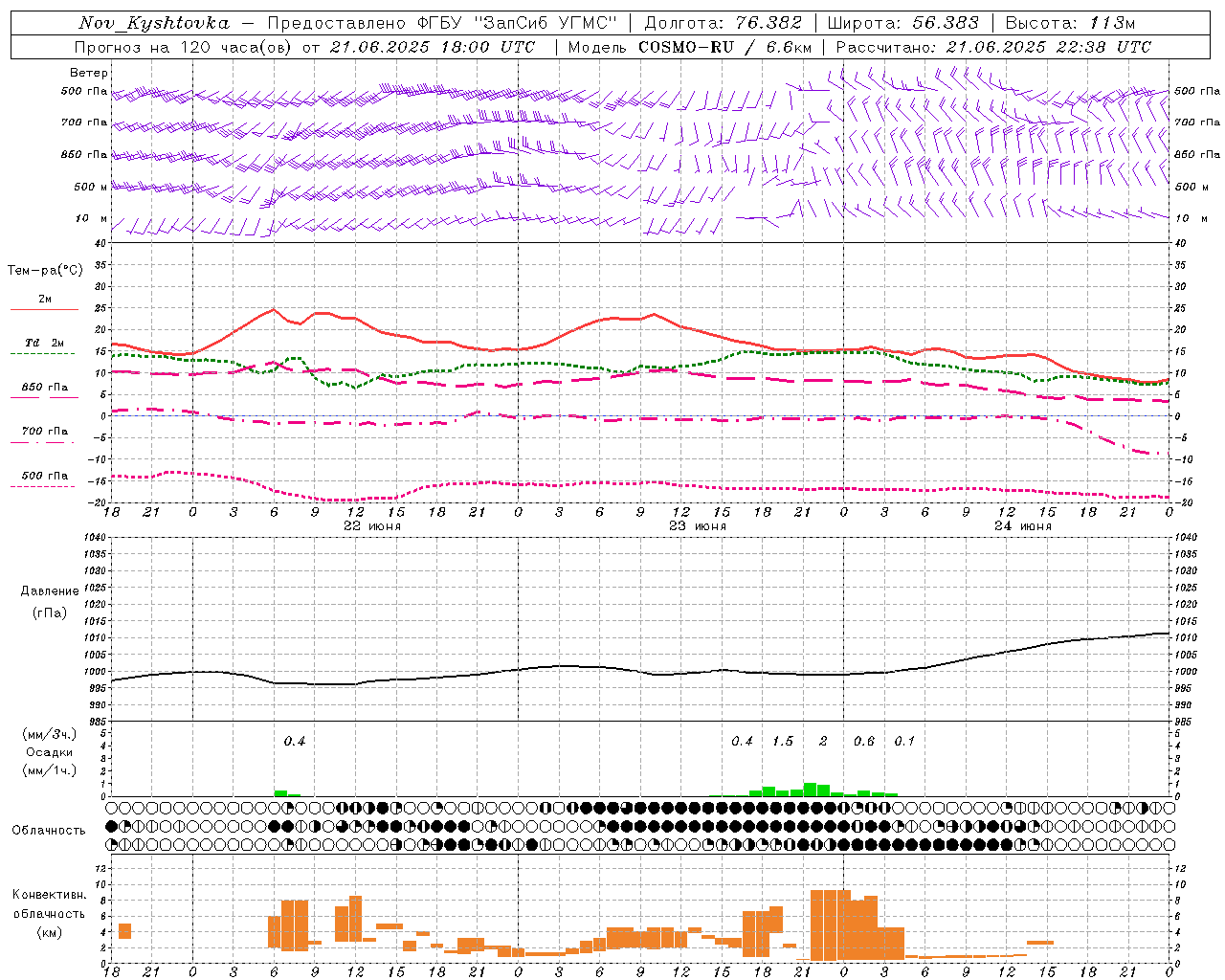This screenshot has width=1225, height=980.
Task: Click the 'Рассчитано: 21.06.2025 22:38 UTC' text
Action: pos(993,47)
